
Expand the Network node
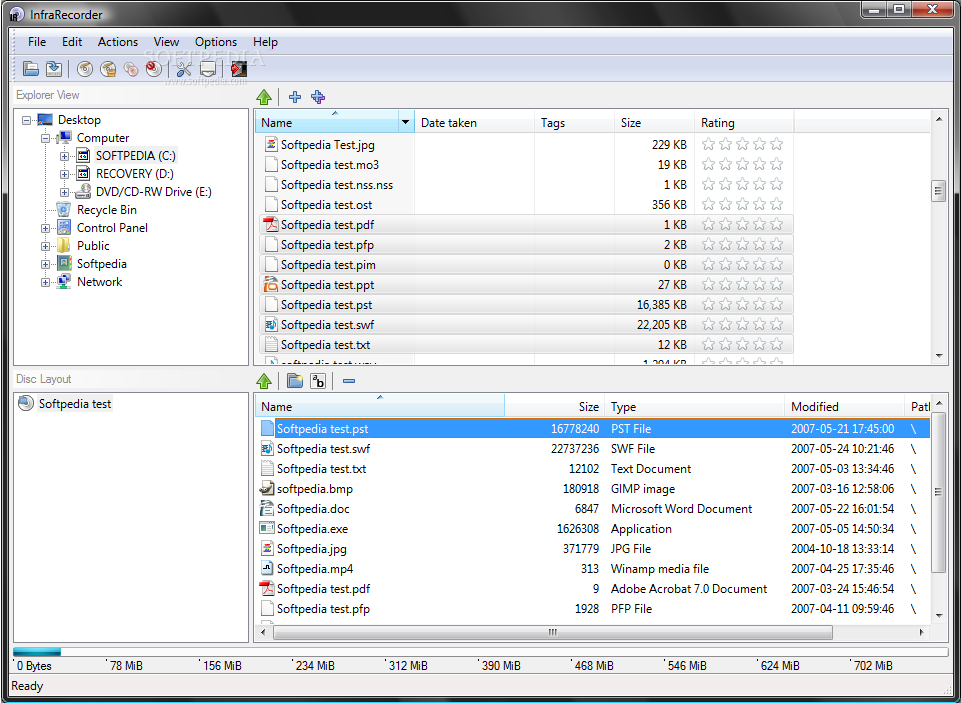[45, 283]
